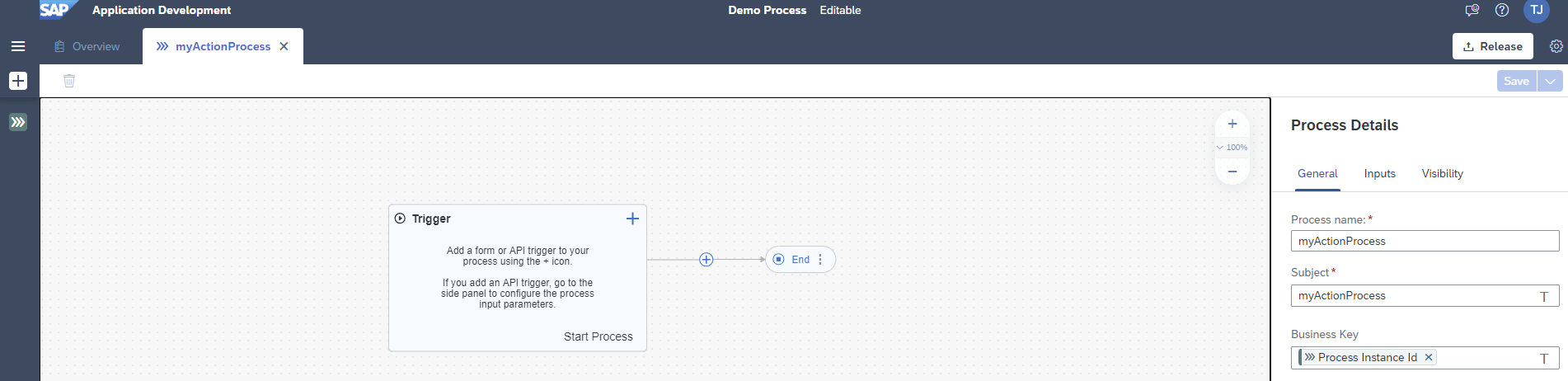Screen dimensions: 1568x381
Task: Click the add artifact plus button in sidebar
Action: [18, 81]
